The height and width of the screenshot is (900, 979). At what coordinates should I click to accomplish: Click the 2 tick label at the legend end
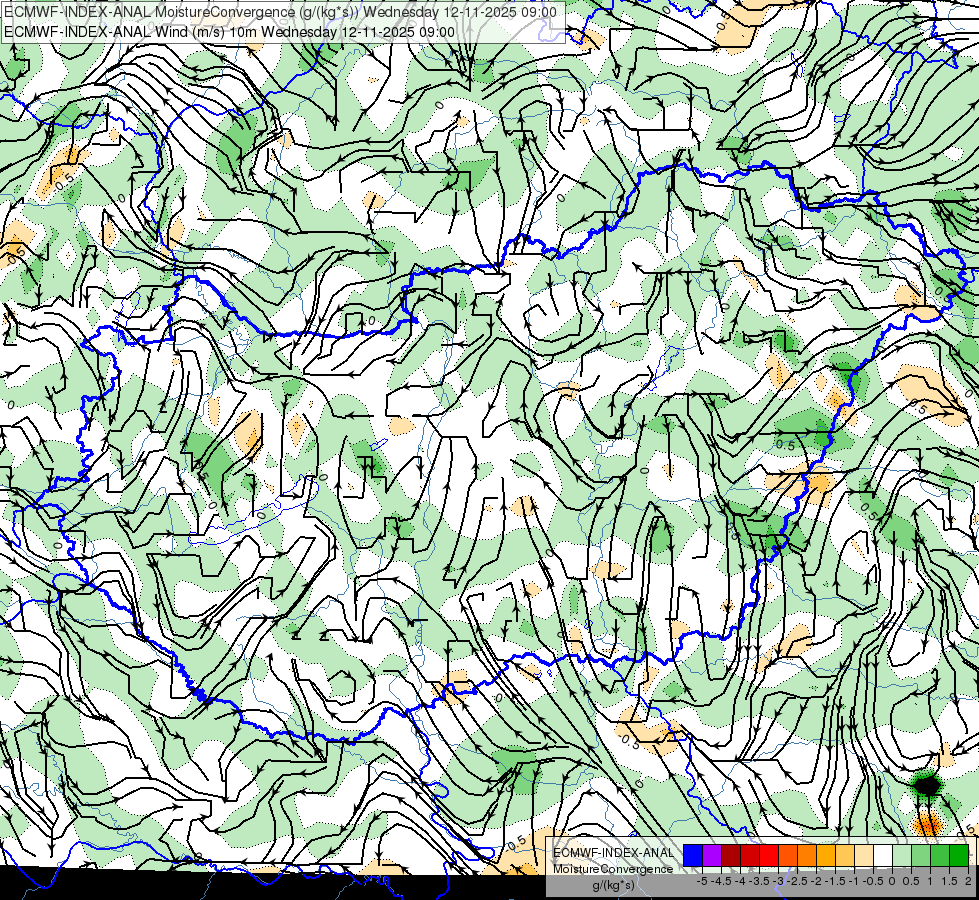click(968, 881)
